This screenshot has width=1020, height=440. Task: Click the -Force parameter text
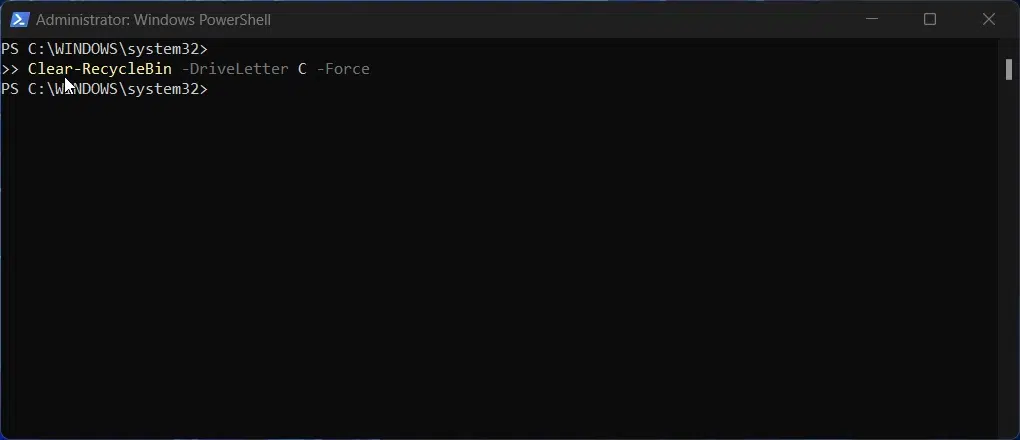tap(343, 69)
